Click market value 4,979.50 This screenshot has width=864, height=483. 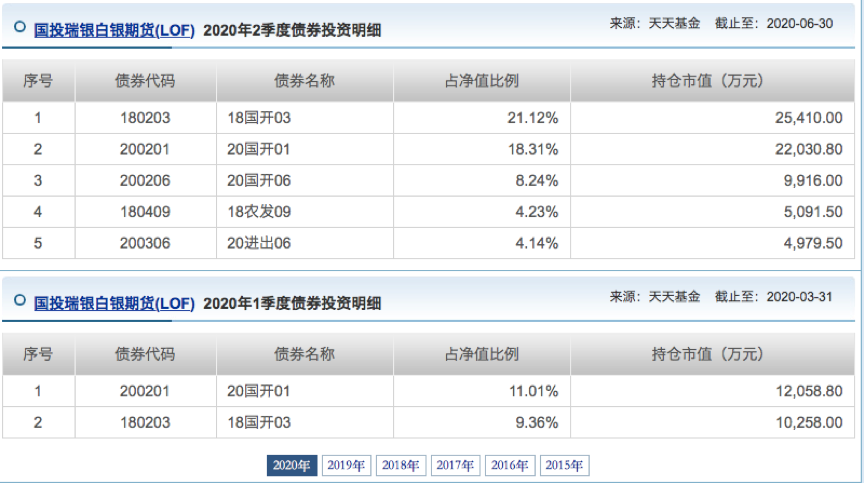[x=813, y=243]
